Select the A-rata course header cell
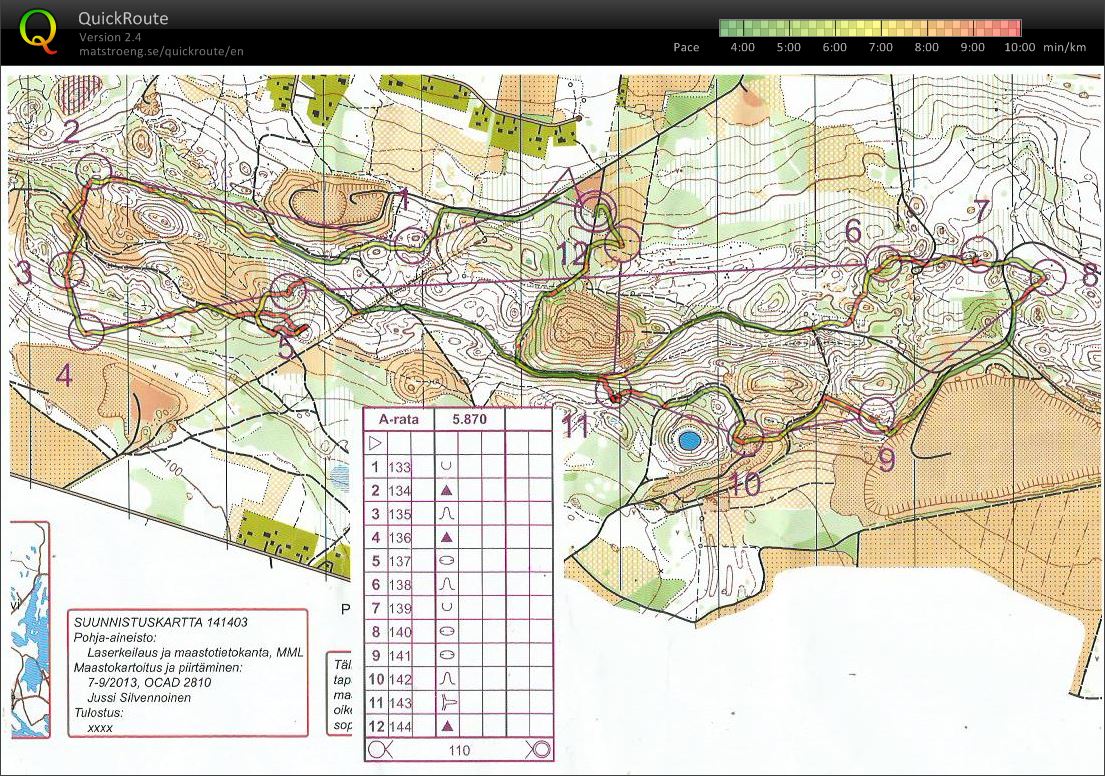1105x776 pixels. click(398, 420)
